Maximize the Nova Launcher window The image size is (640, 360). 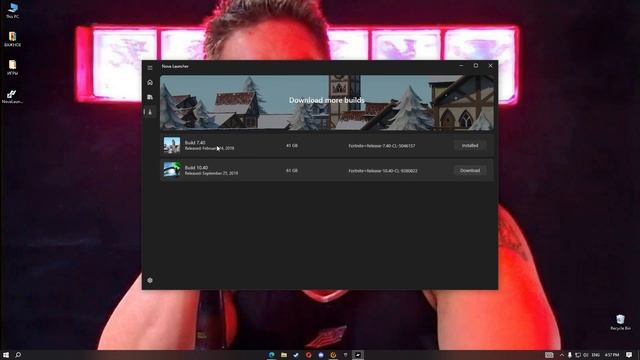click(x=476, y=66)
